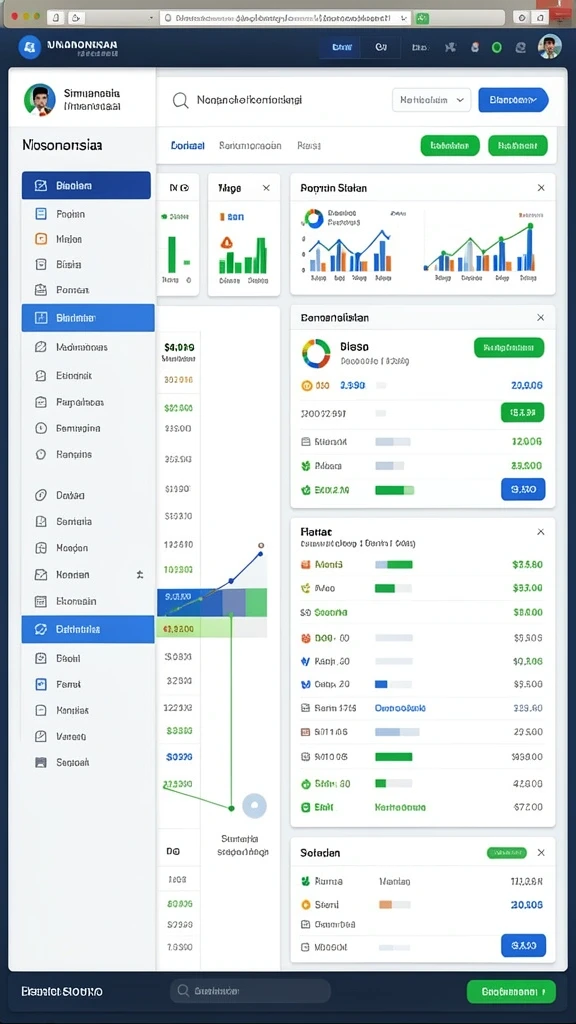The height and width of the screenshot is (1024, 576).
Task: Open the highlighted Dalnintaa sidebar entry
Action: [88, 630]
